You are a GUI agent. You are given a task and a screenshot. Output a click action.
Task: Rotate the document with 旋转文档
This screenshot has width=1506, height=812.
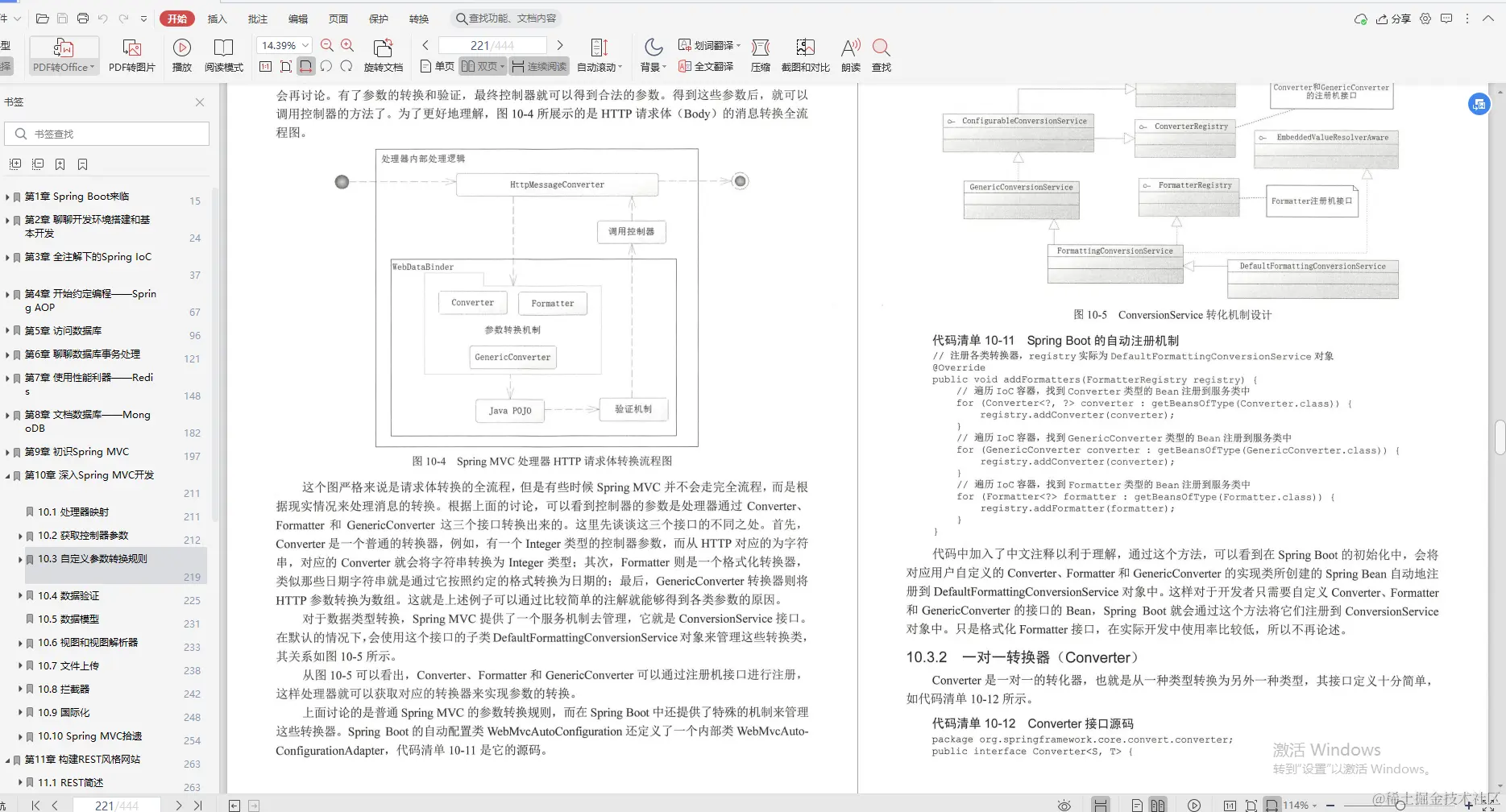384,54
